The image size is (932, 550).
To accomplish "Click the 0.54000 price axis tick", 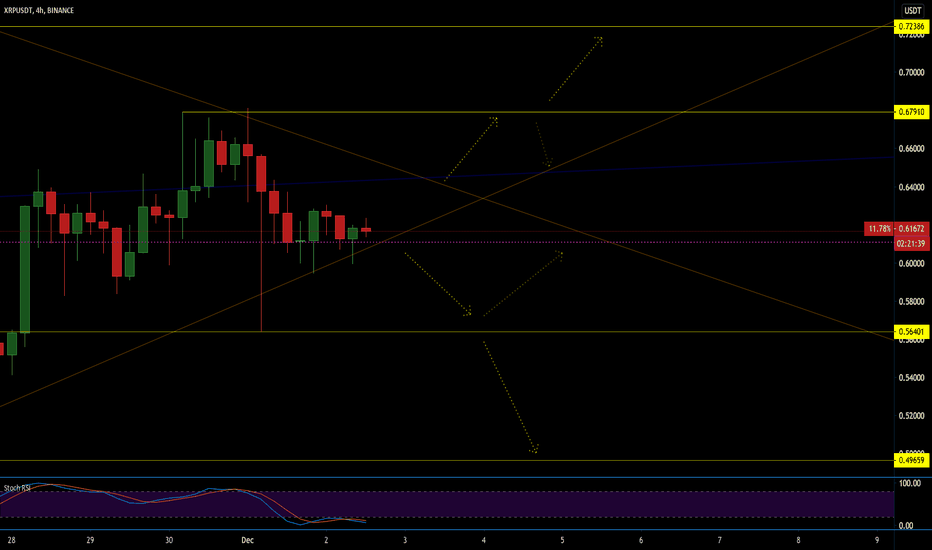I will pyautogui.click(x=911, y=378).
